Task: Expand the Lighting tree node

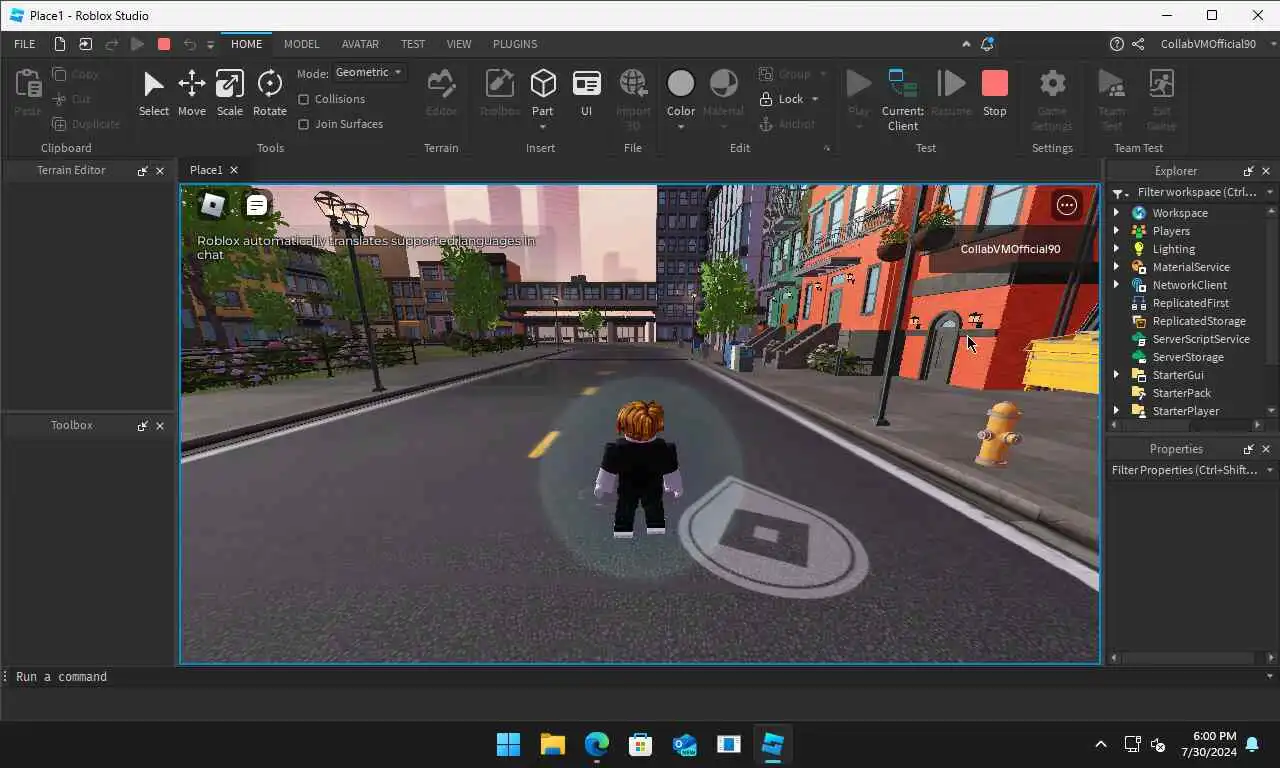Action: pyautogui.click(x=1117, y=249)
